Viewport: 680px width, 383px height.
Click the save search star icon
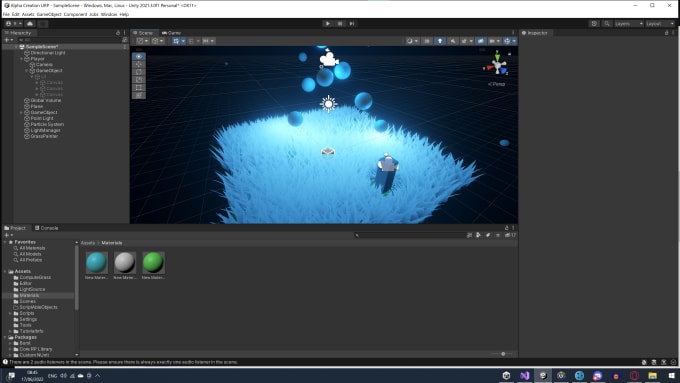click(498, 235)
